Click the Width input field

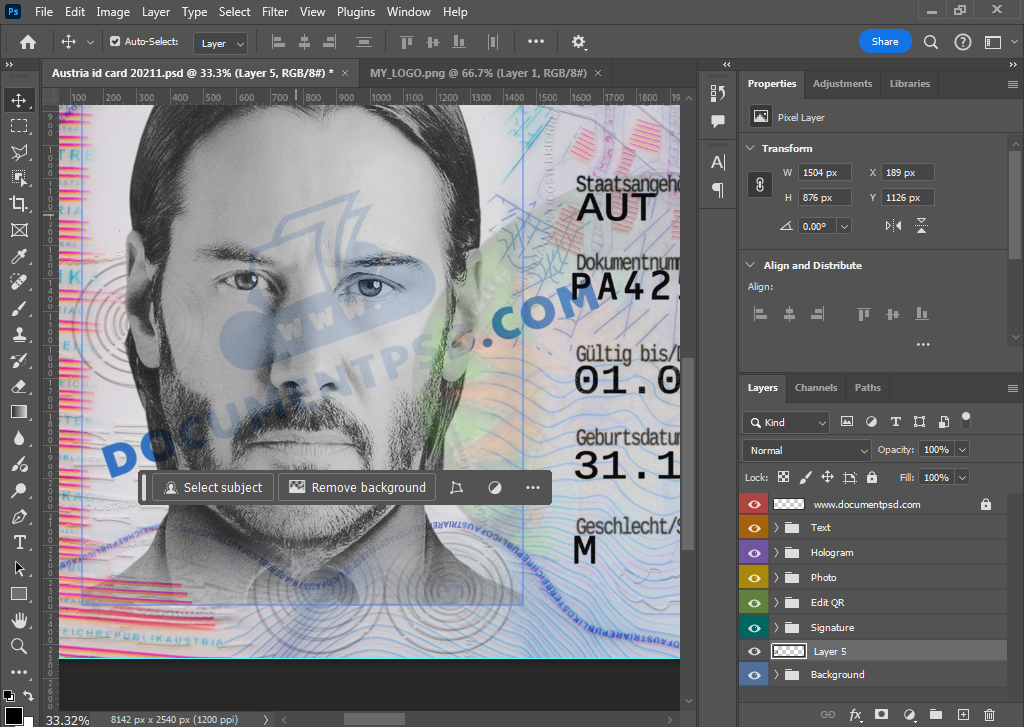tap(825, 172)
